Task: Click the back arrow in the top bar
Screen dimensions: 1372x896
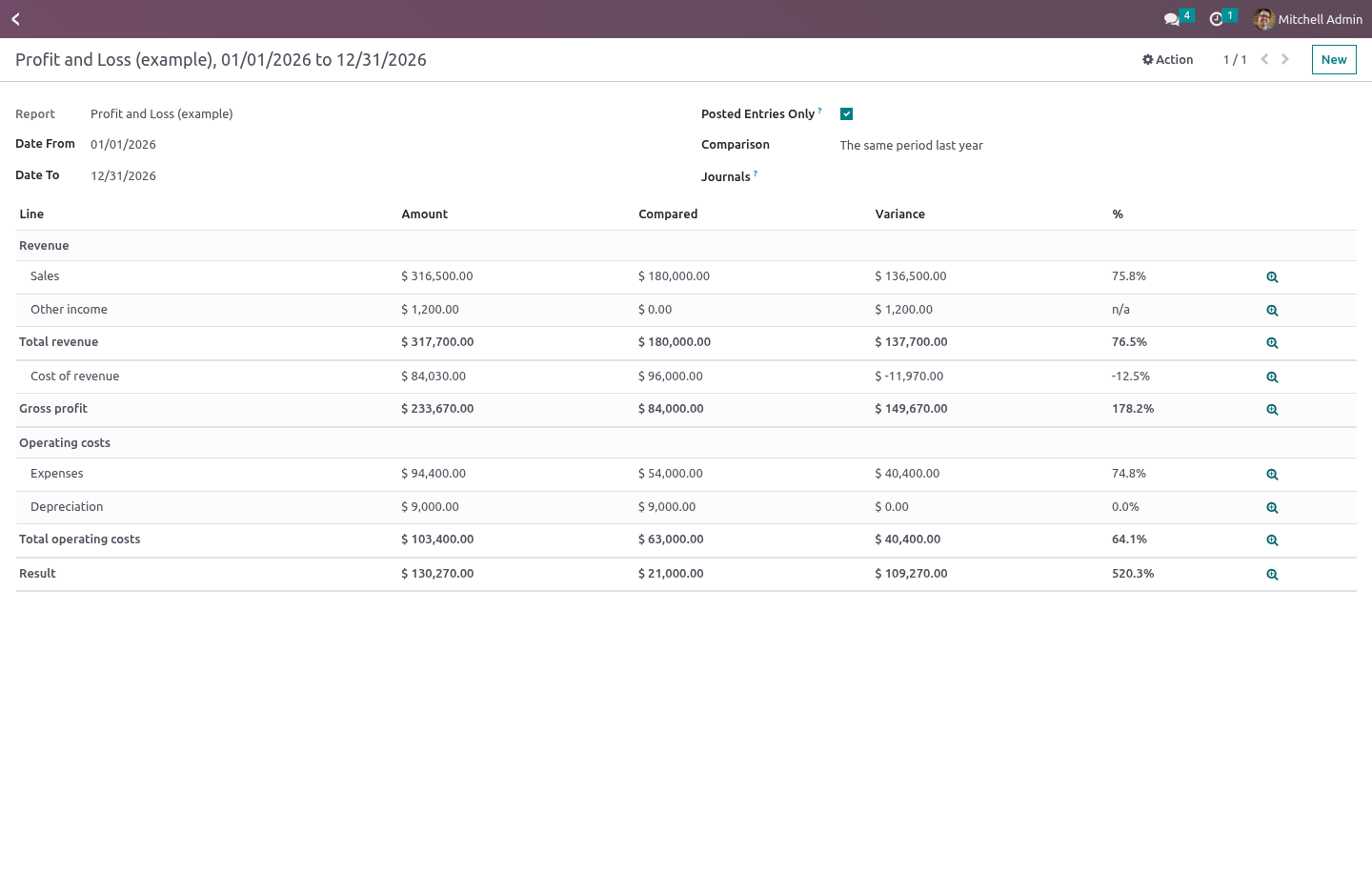Action: 16,19
